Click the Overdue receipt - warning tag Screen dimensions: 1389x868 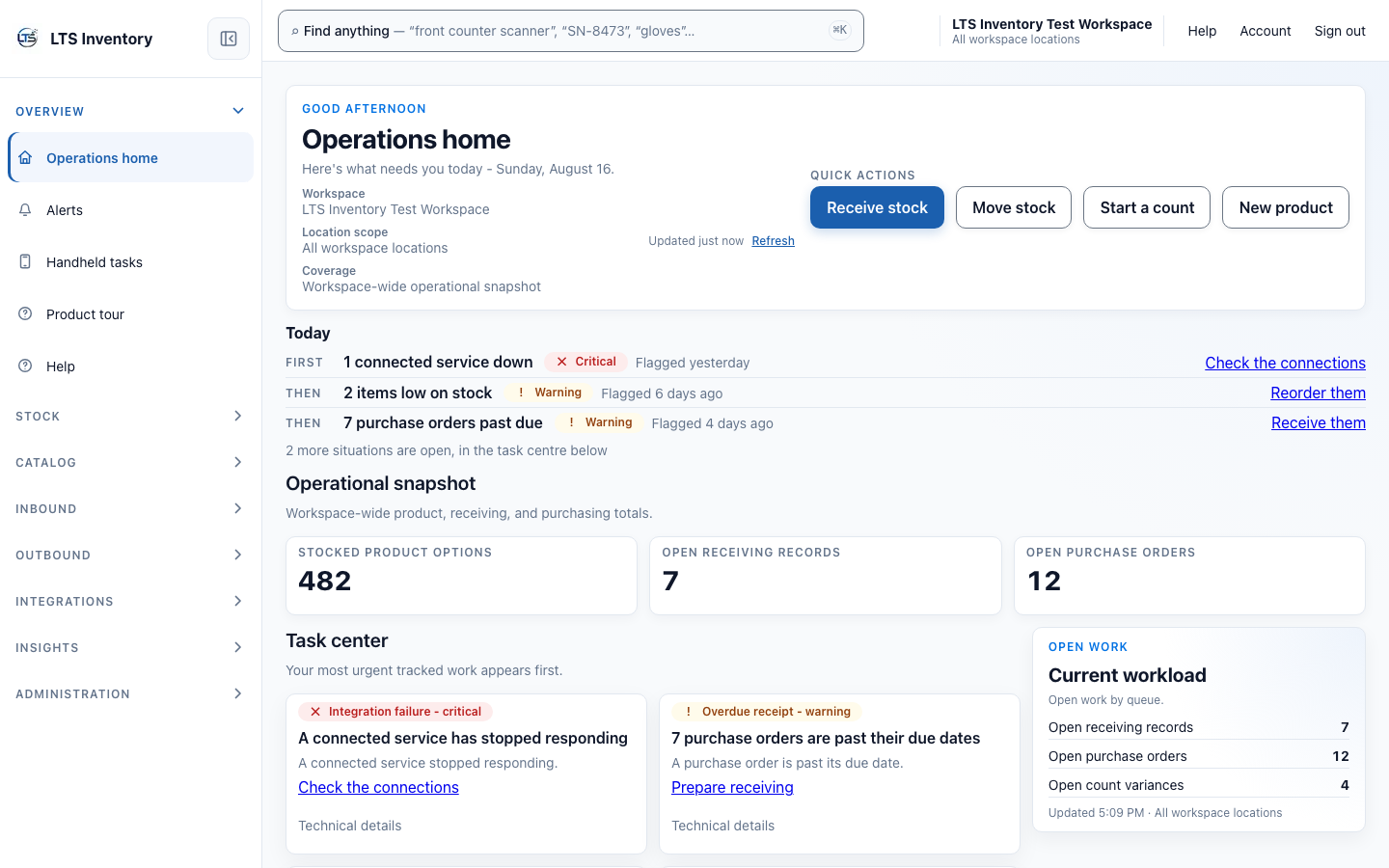[x=767, y=712]
